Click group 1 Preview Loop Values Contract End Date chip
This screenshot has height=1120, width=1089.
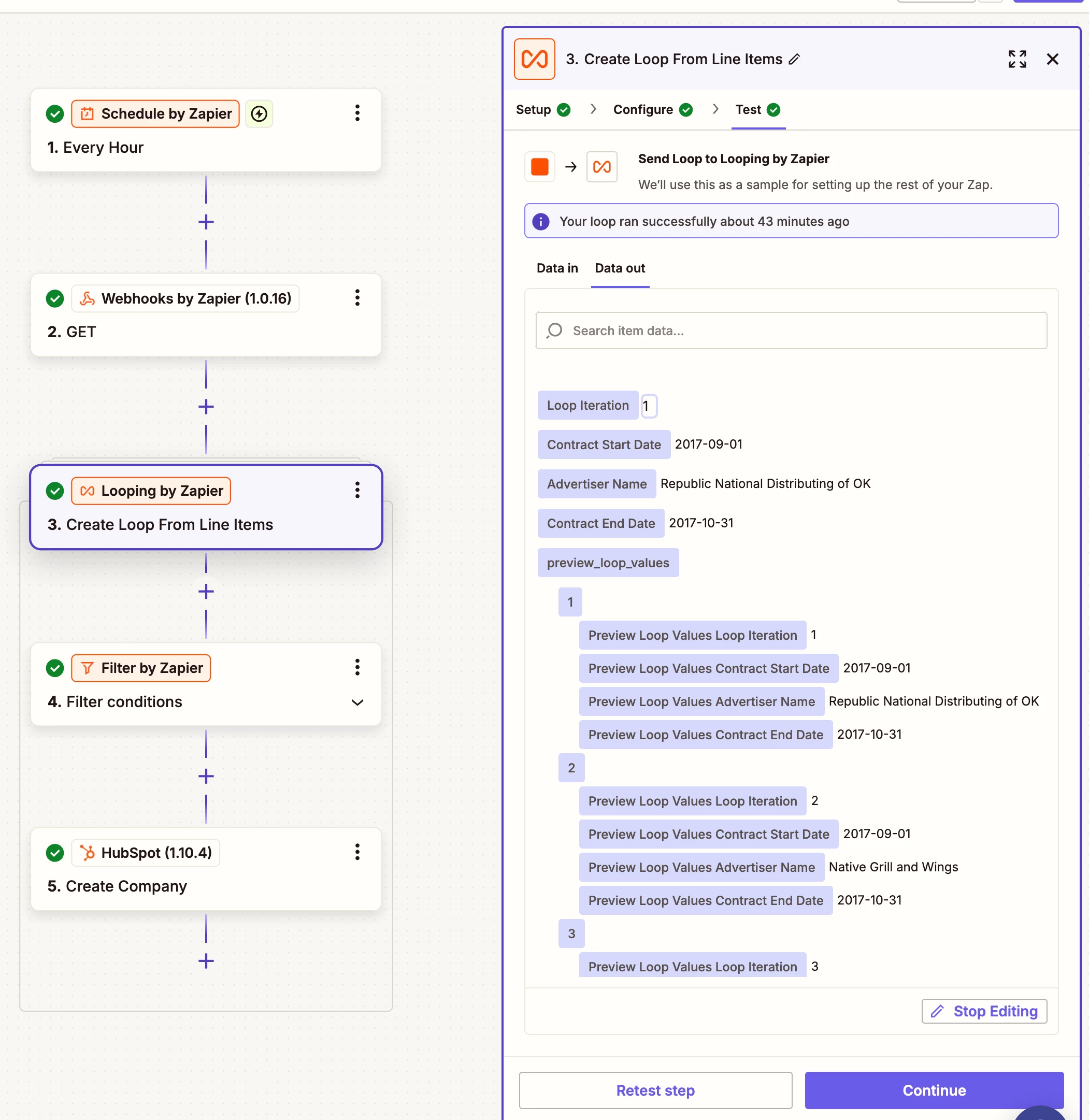[705, 735]
